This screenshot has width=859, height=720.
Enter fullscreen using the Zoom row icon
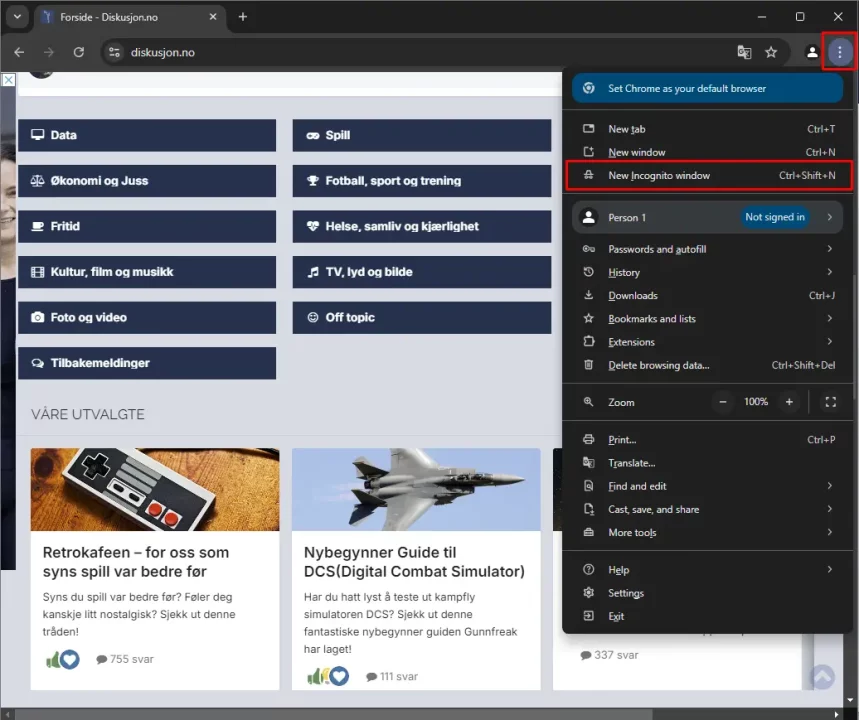[830, 402]
